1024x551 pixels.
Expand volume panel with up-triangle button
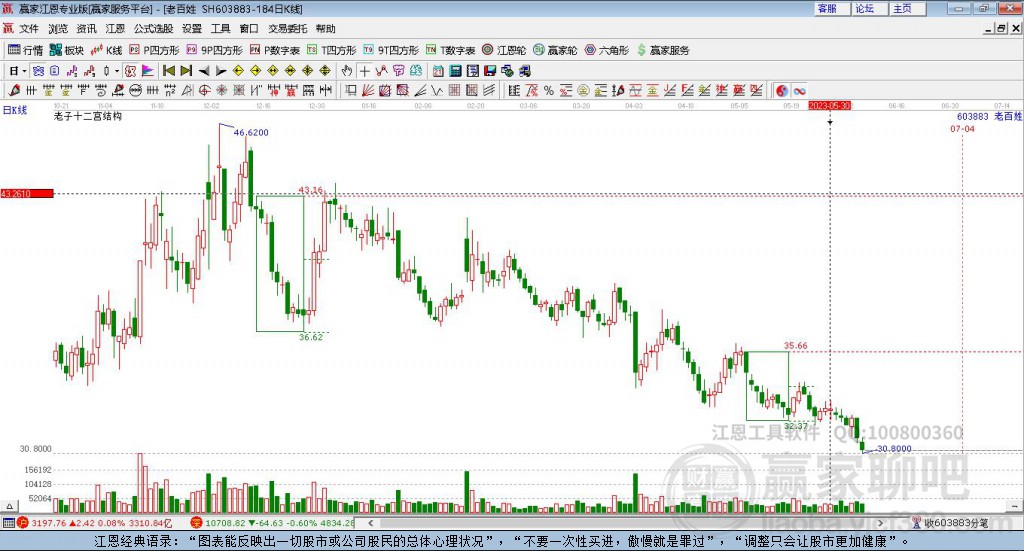pyautogui.click(x=9, y=506)
